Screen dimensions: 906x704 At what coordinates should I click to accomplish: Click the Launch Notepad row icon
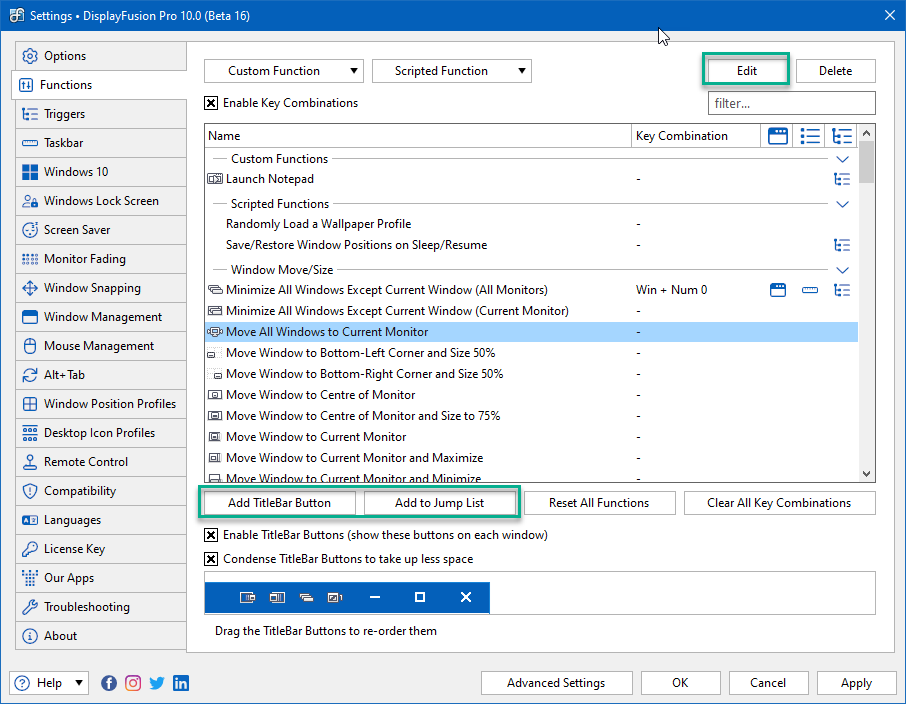215,179
